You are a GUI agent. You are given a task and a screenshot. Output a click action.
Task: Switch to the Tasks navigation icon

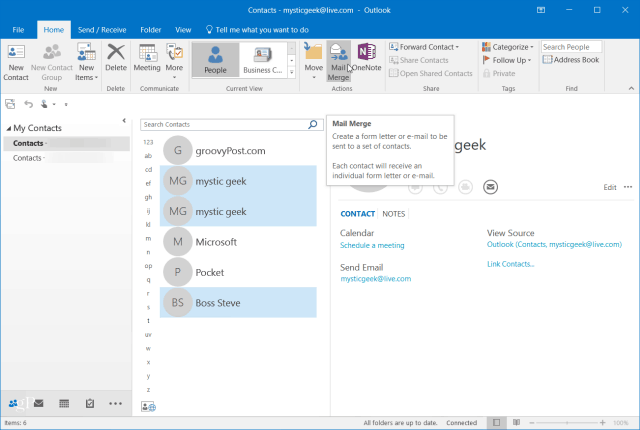pos(90,403)
